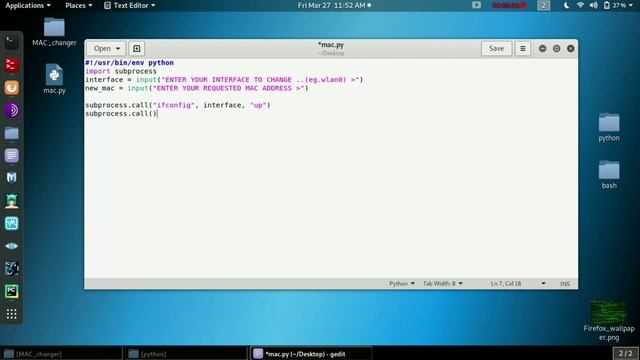Image resolution: width=640 pixels, height=360 pixels.
Task: Switch to python taskbar window
Action: point(186,353)
